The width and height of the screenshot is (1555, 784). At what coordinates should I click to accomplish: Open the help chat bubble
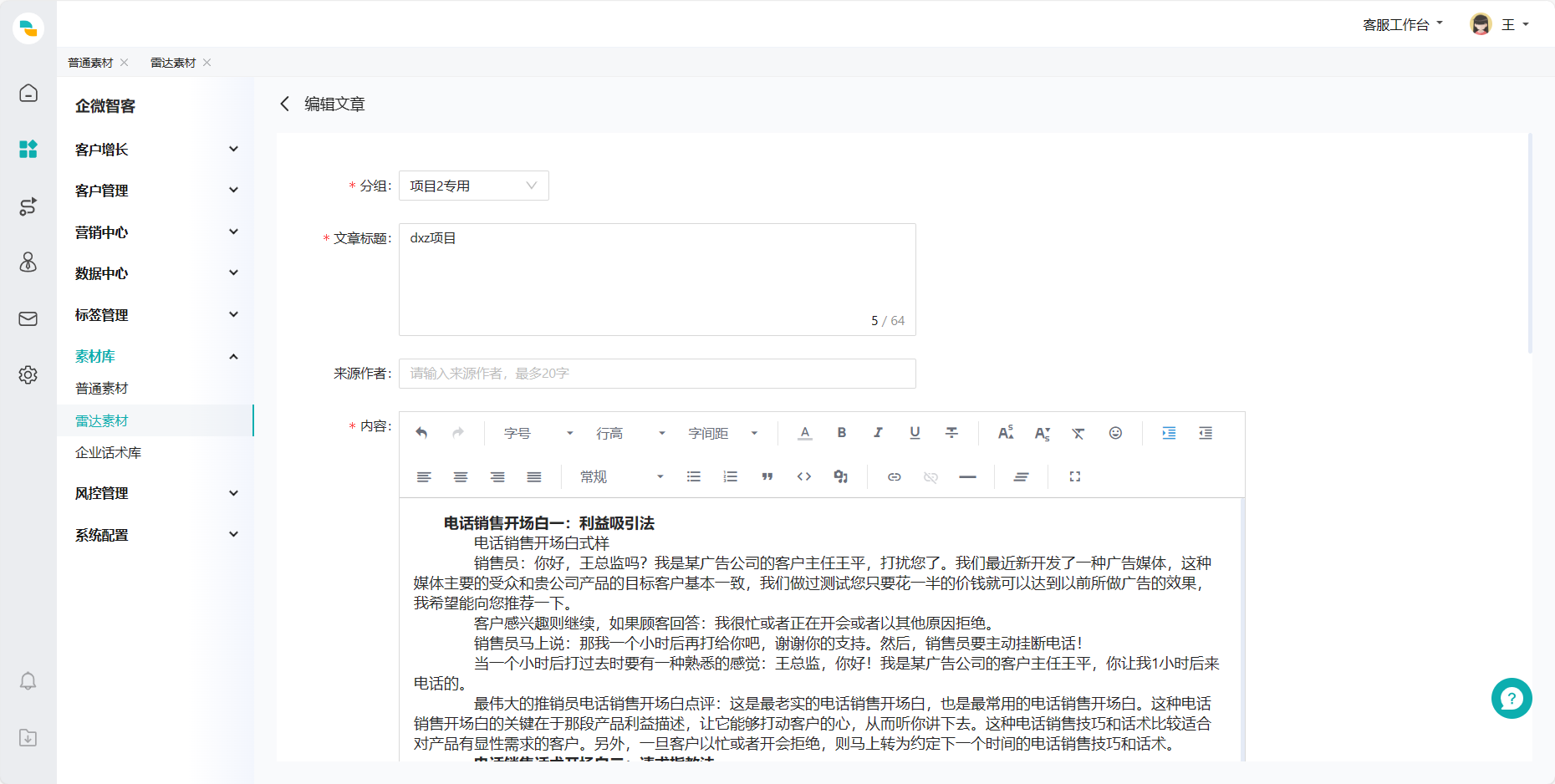coord(1512,699)
